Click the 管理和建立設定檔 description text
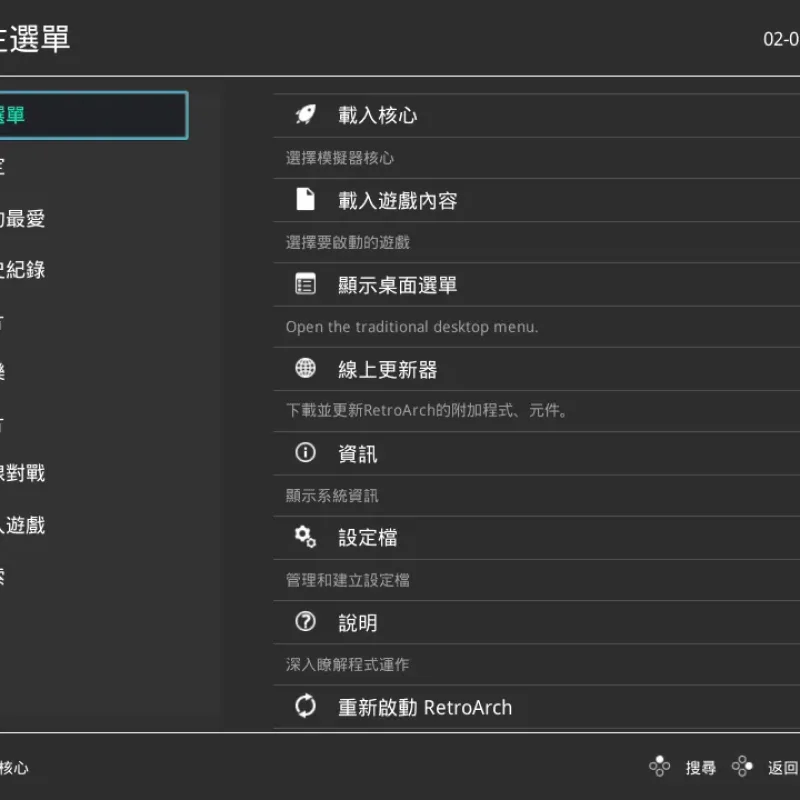800x800 pixels. coord(347,580)
